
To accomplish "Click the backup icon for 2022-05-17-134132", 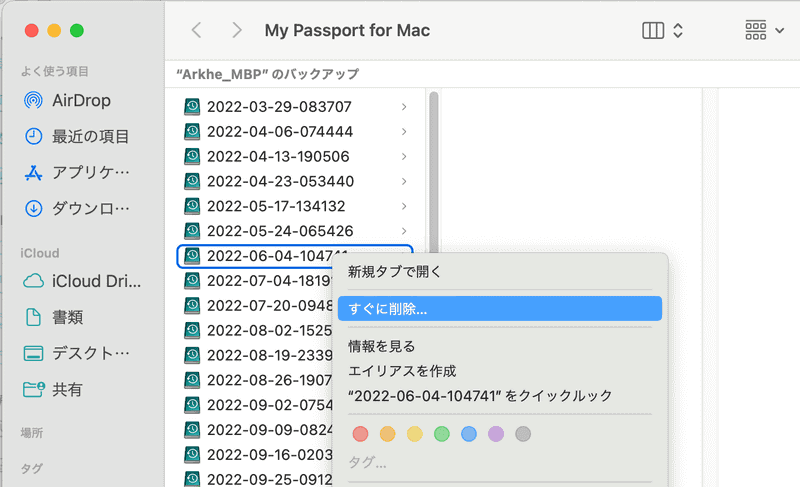I will coord(192,206).
